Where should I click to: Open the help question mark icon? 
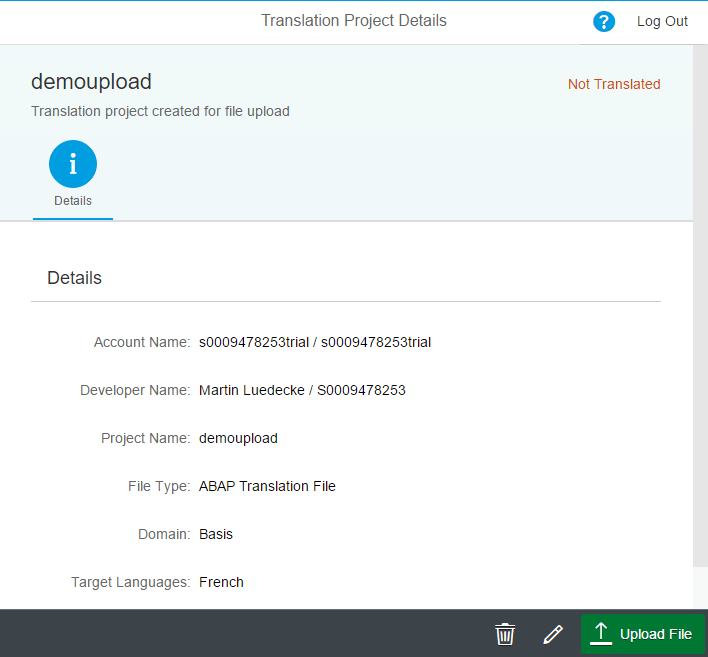coord(604,21)
